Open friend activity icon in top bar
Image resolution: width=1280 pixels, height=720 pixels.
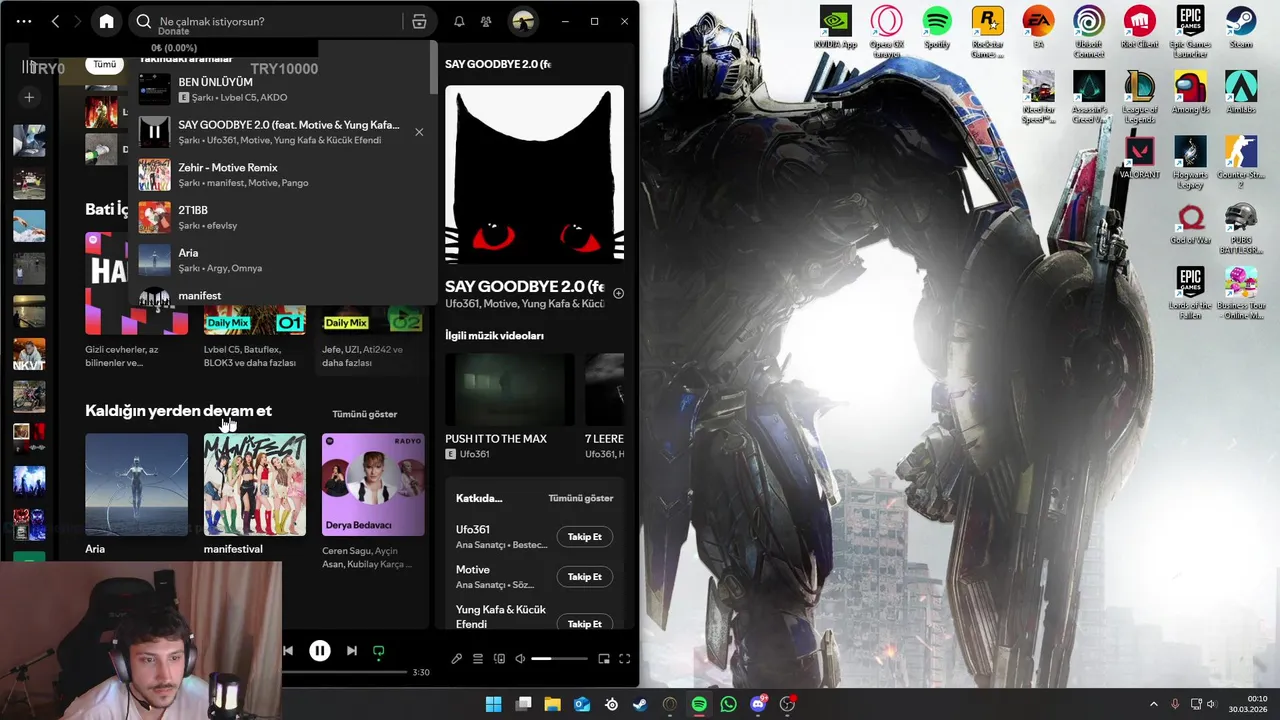coord(486,21)
